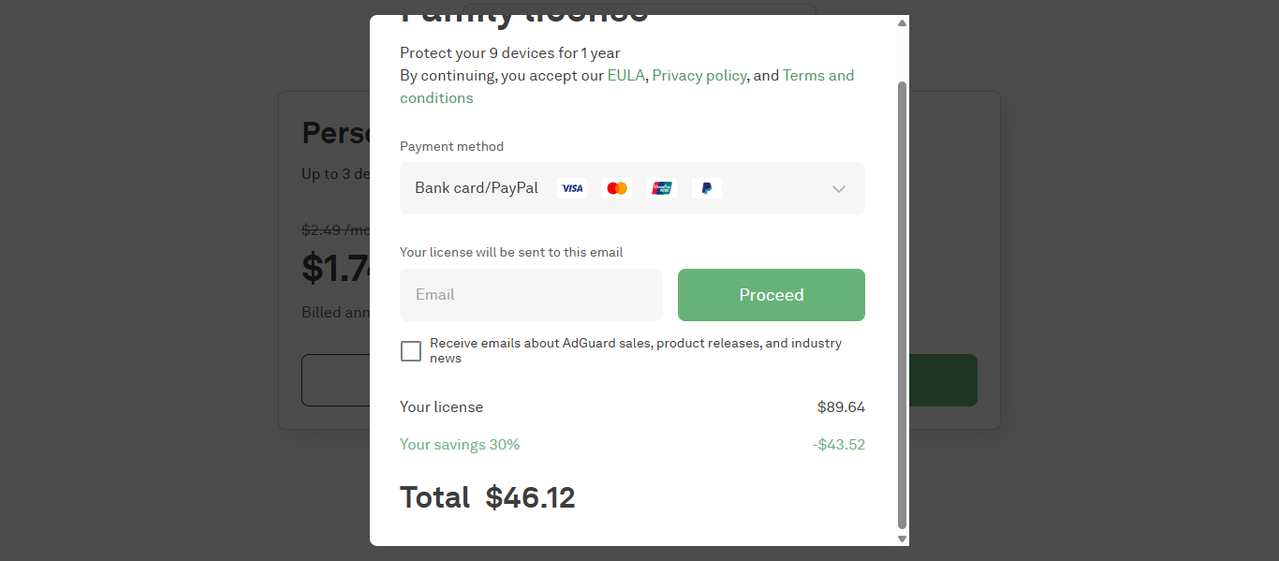Screen dimensions: 1279x561
Task: Enable the AdGuard sales emails checkbox
Action: [x=411, y=351]
